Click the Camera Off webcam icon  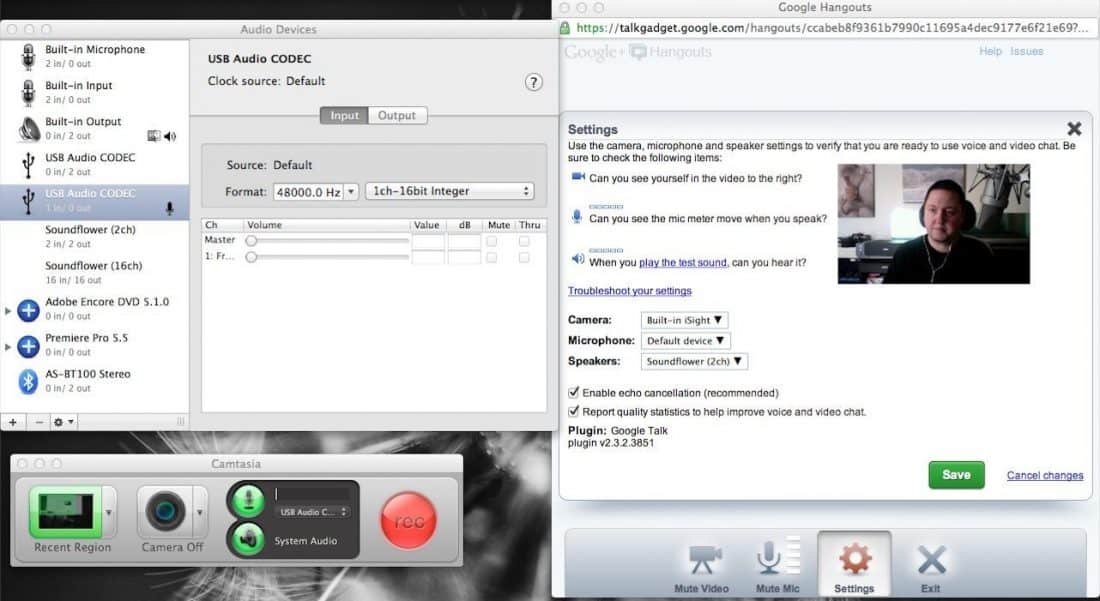click(x=164, y=512)
